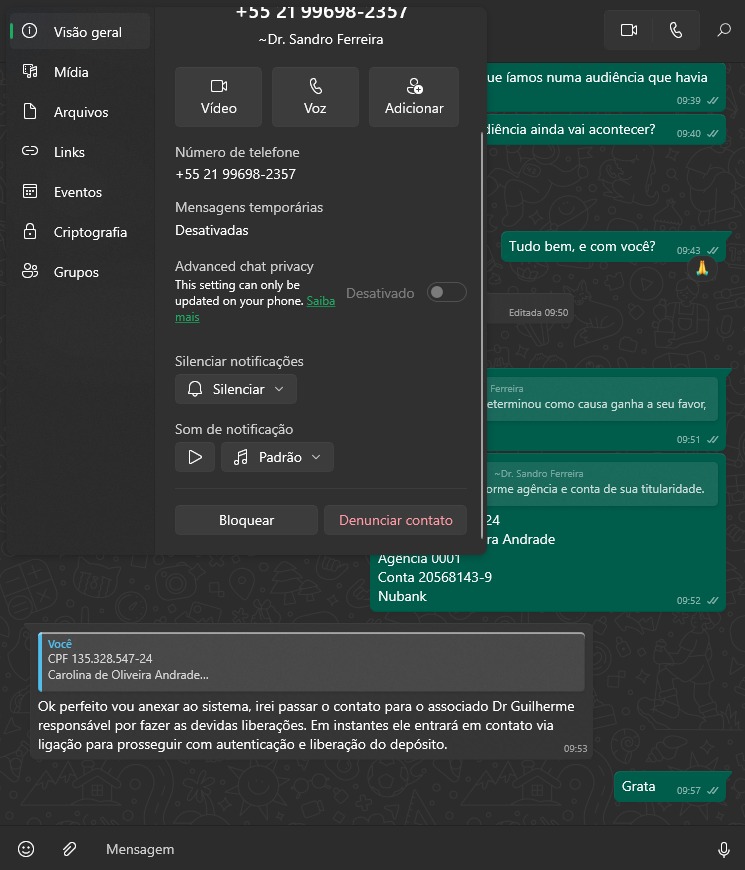Click the attach file paperclip icon
The image size is (745, 870).
coord(69,849)
